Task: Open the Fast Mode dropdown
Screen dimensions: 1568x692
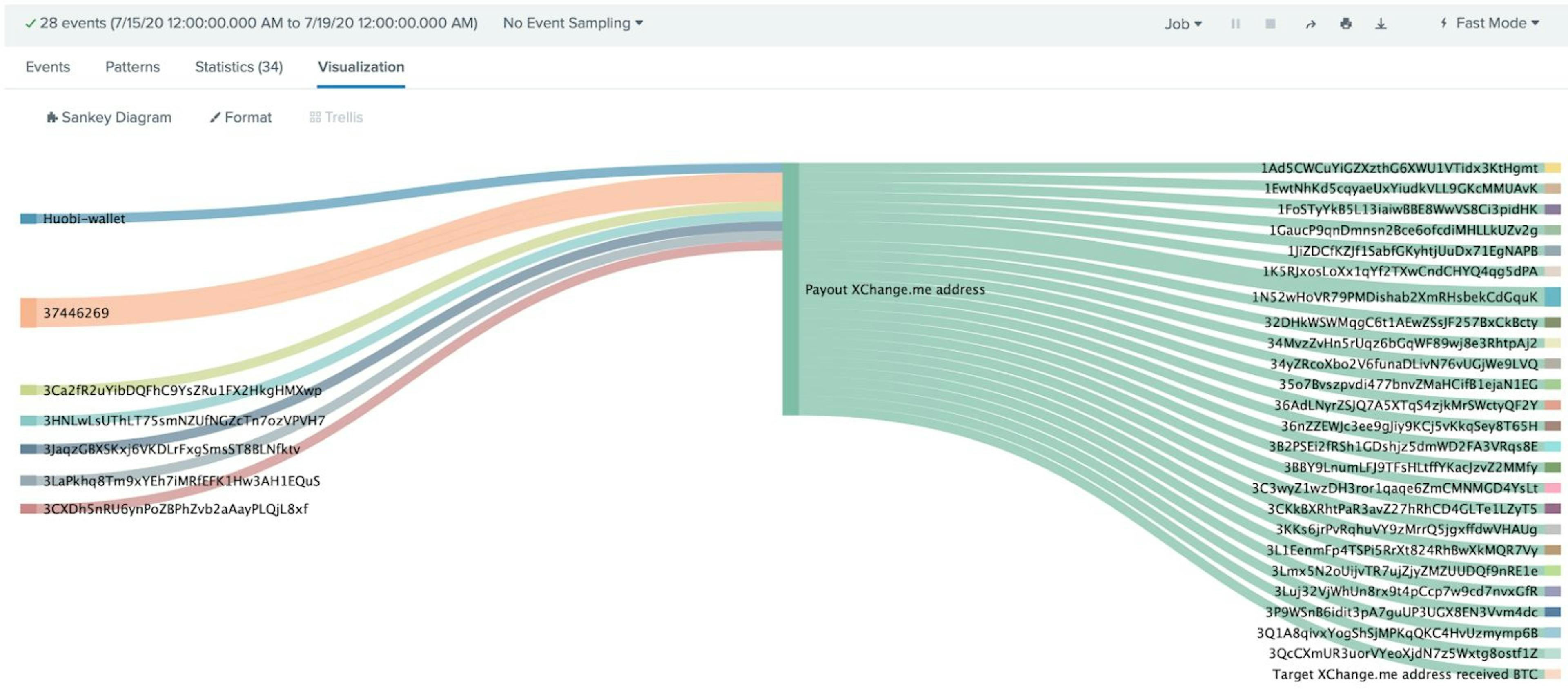Action: (1490, 23)
